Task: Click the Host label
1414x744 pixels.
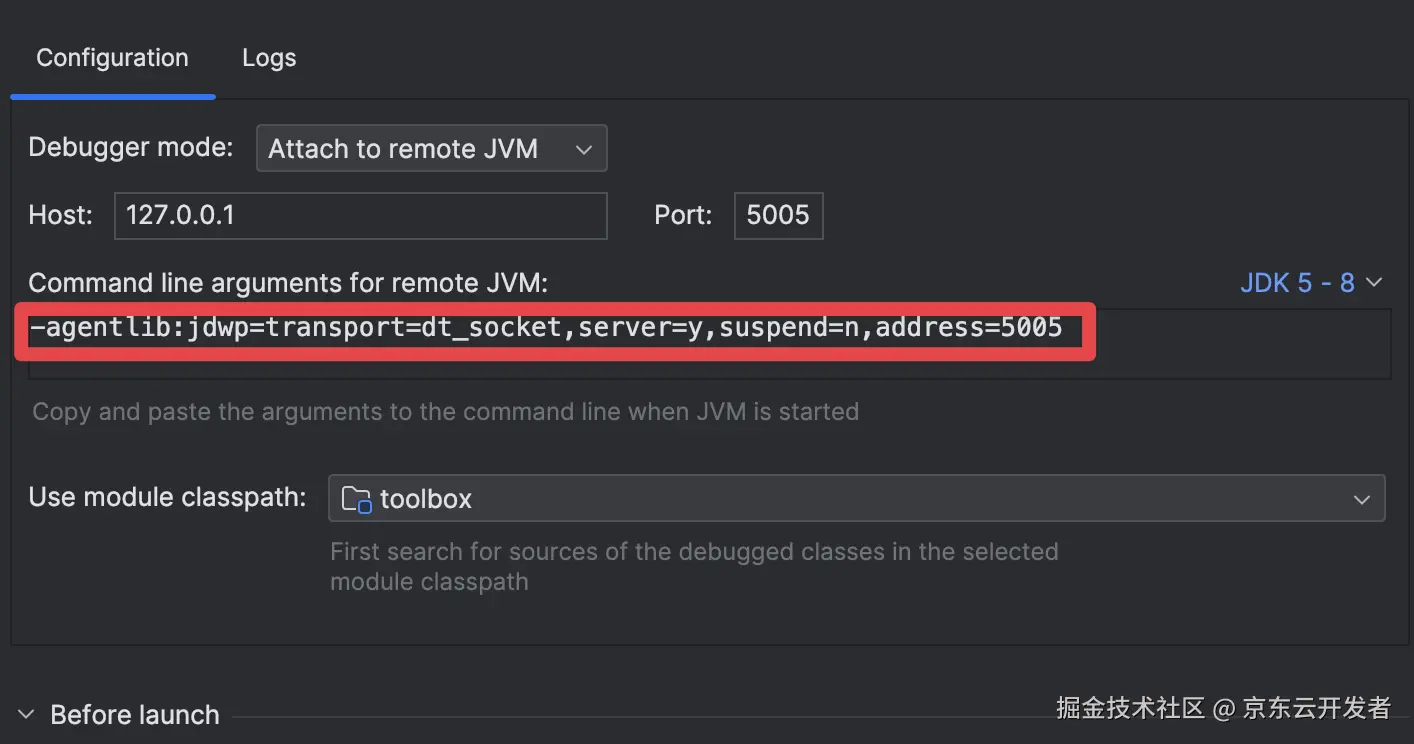Action: pos(60,215)
